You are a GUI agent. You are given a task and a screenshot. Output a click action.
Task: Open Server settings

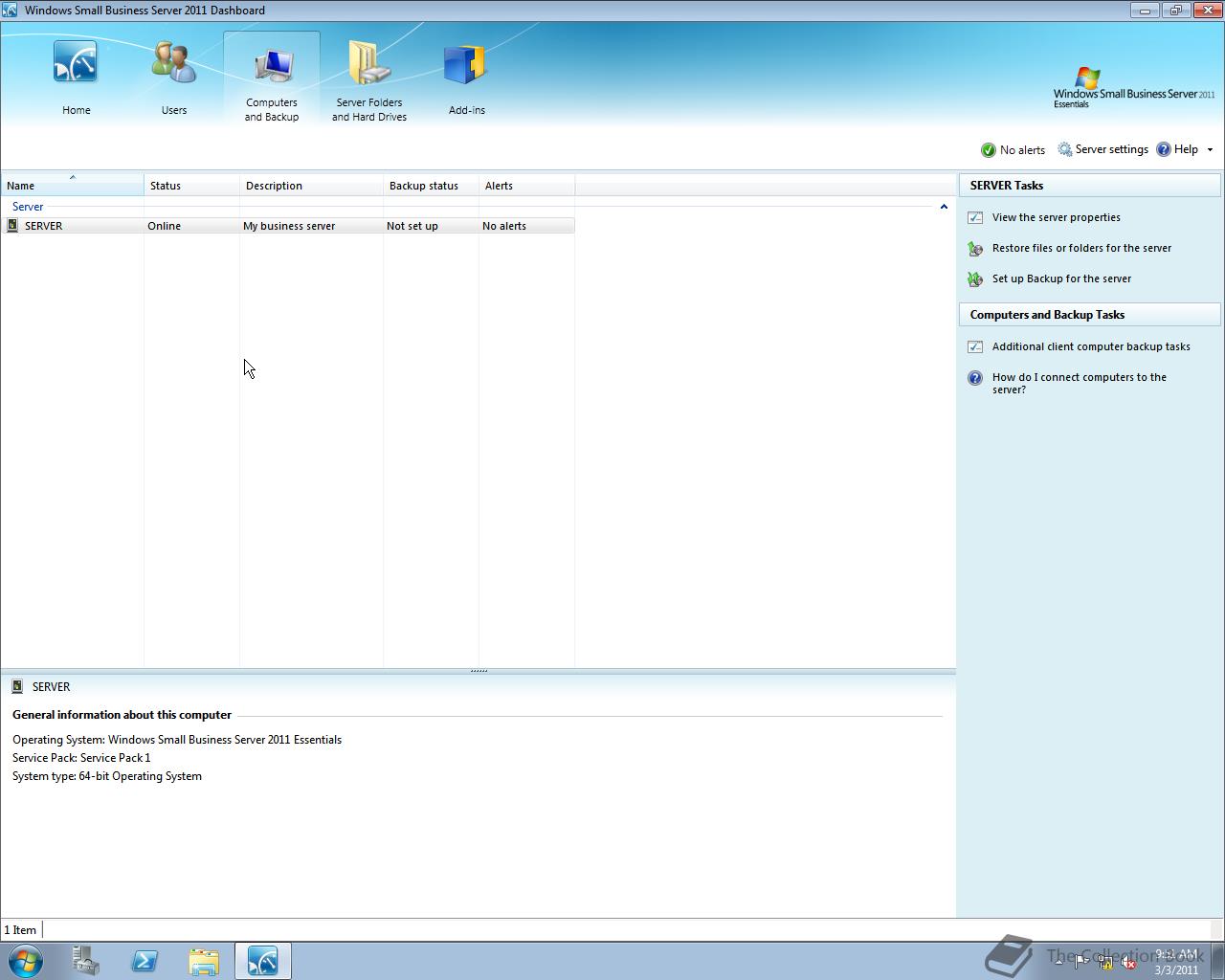1111,149
